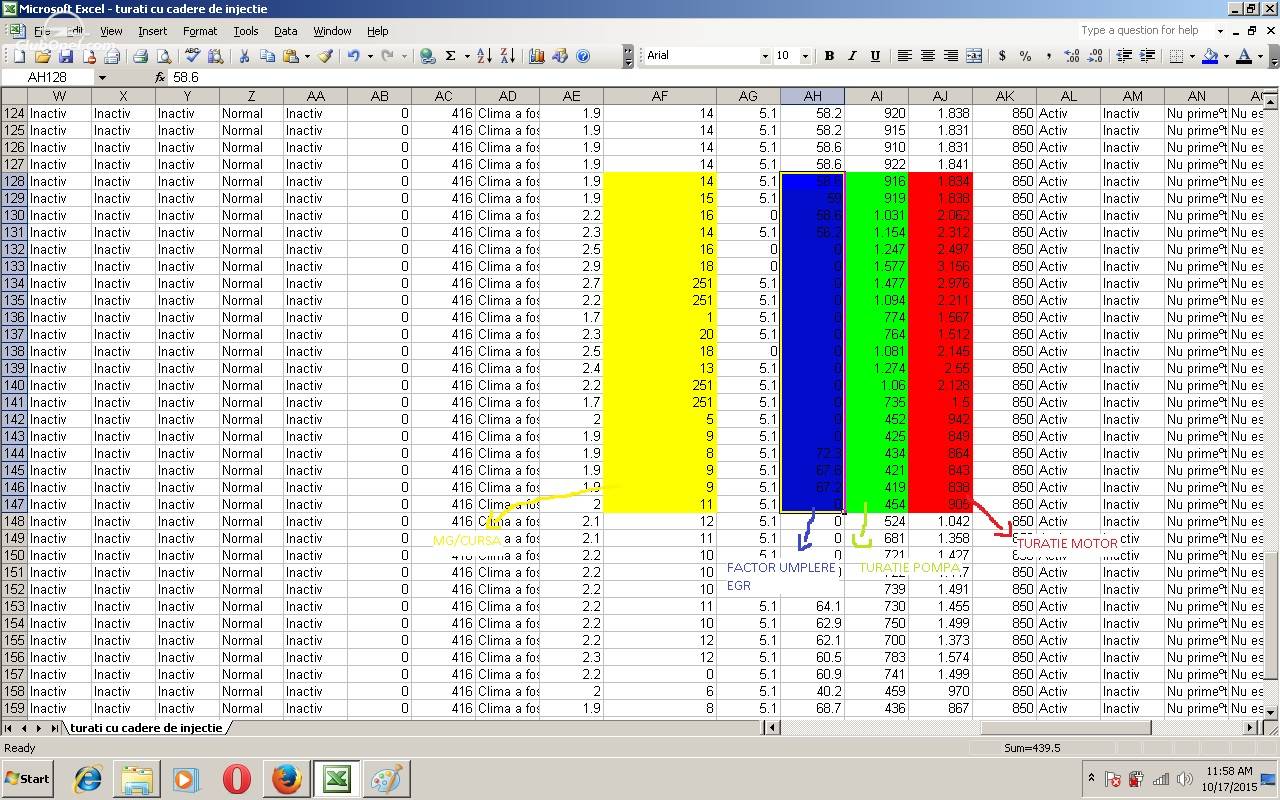1280x800 pixels.
Task: Click the Undo arrow
Action: (x=354, y=56)
